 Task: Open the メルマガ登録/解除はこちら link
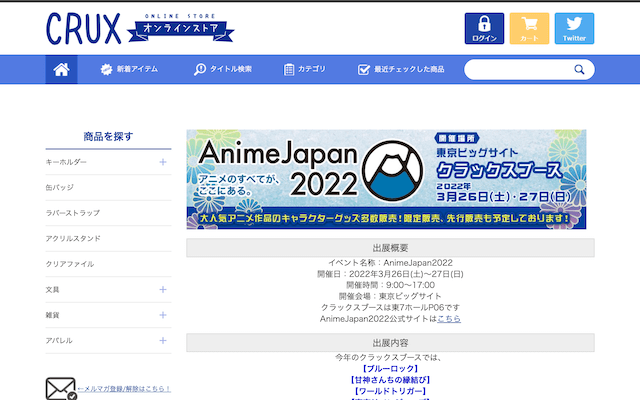coord(124,389)
